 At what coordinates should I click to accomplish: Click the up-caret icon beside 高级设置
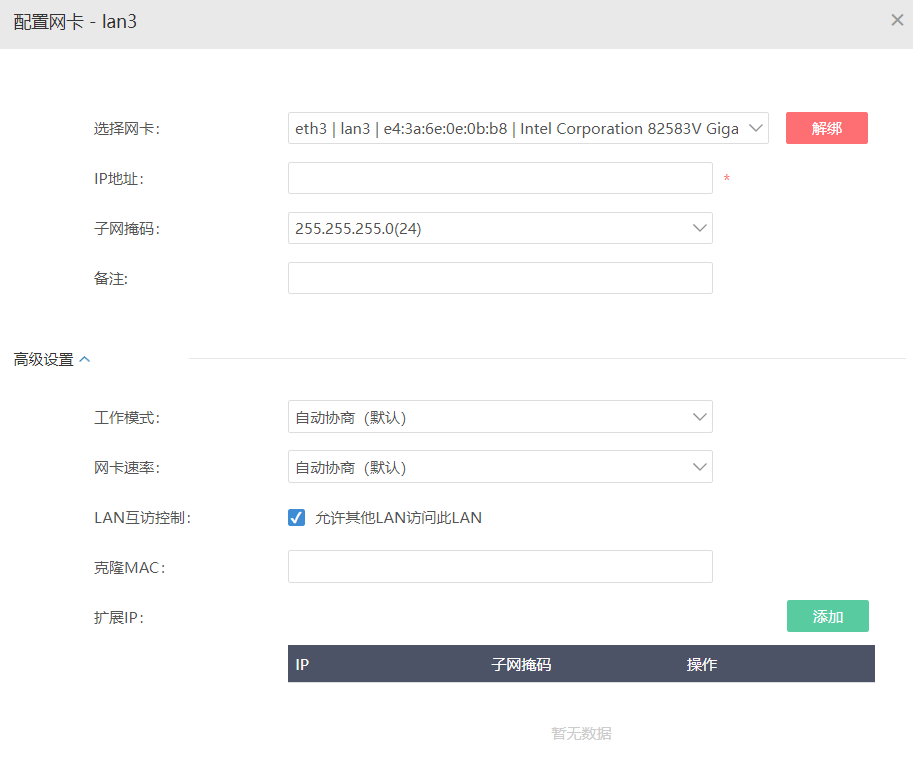tap(84, 359)
